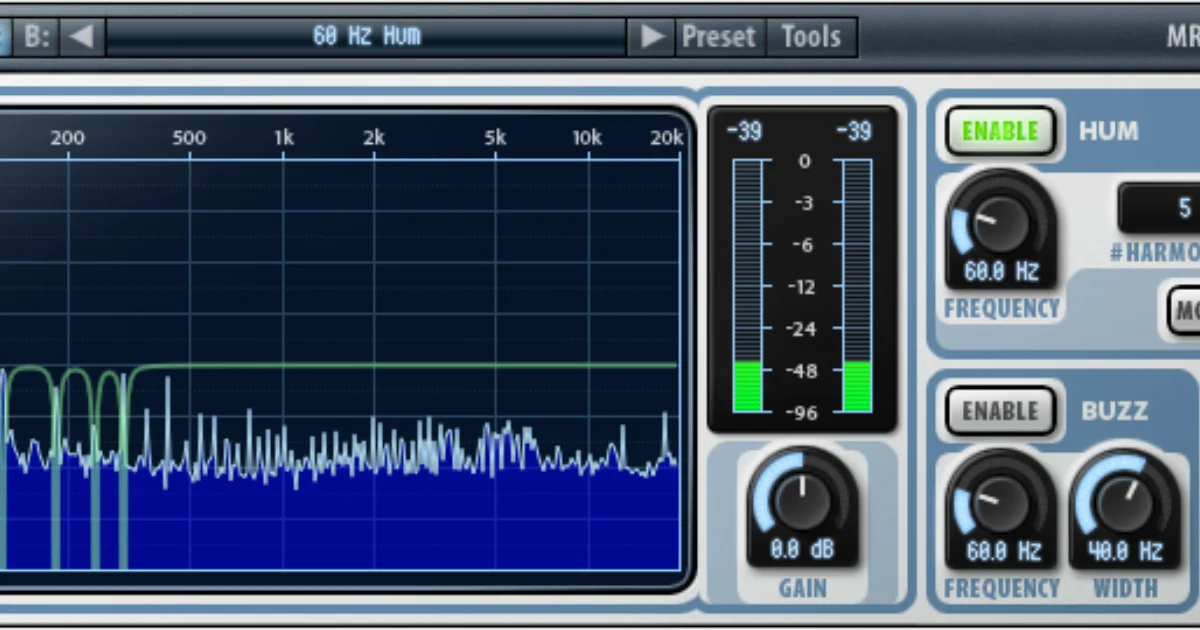The height and width of the screenshot is (630, 1200).
Task: Click the 0.0 dB gain value readout
Action: (x=802, y=550)
